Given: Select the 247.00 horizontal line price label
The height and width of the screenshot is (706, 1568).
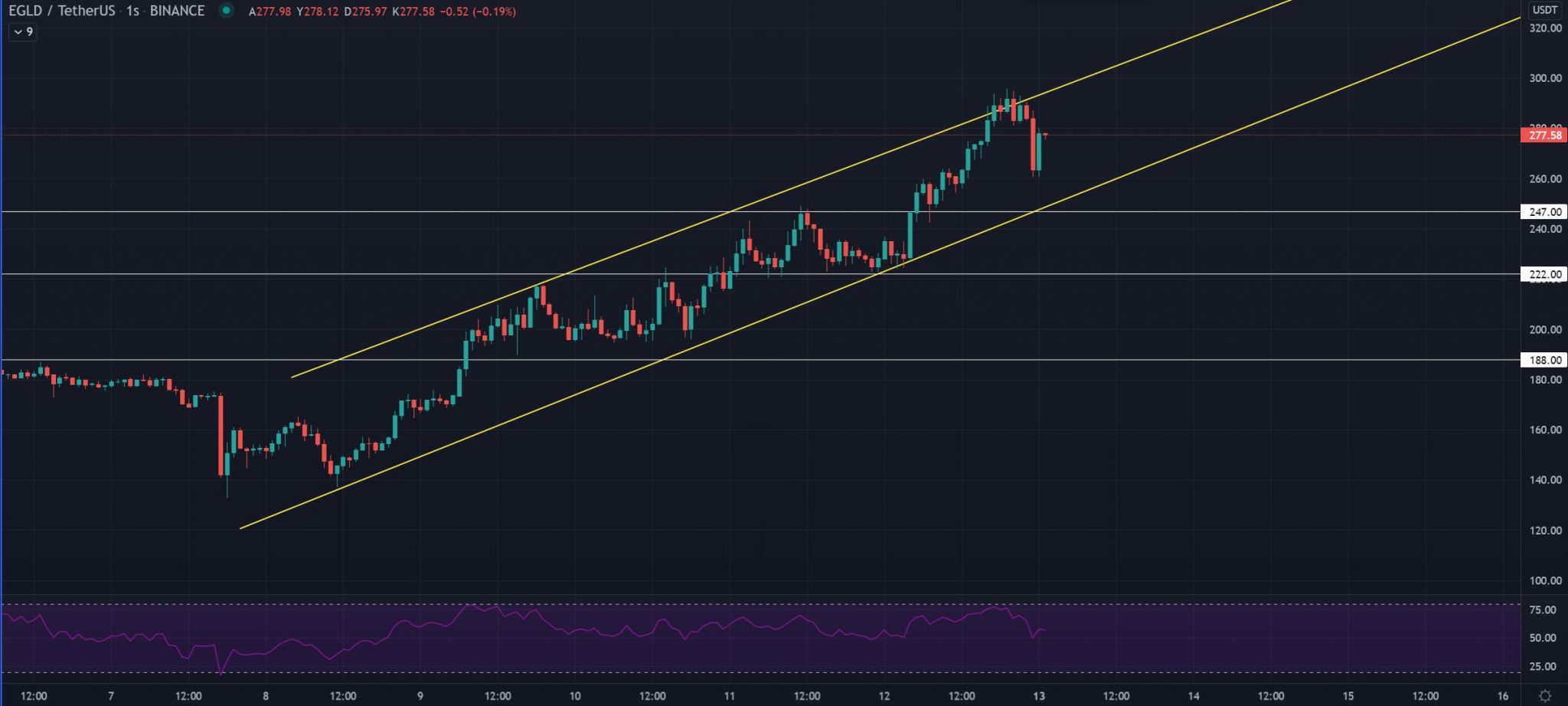Looking at the screenshot, I should 1544,212.
